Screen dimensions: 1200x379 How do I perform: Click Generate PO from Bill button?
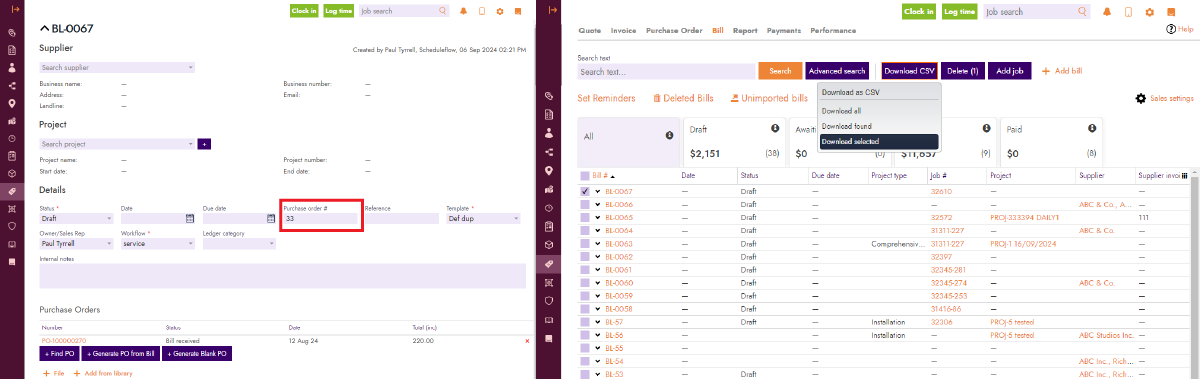coord(120,354)
